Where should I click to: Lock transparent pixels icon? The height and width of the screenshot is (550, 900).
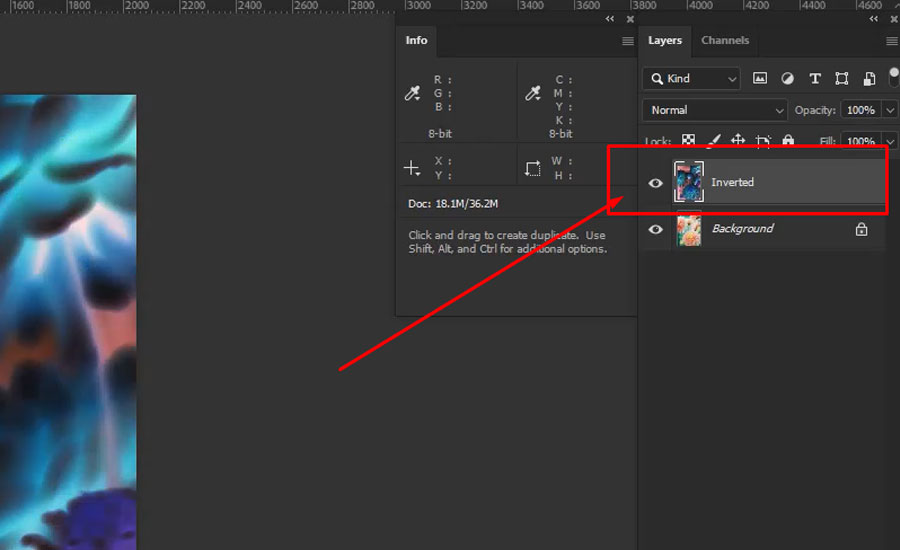pos(688,140)
